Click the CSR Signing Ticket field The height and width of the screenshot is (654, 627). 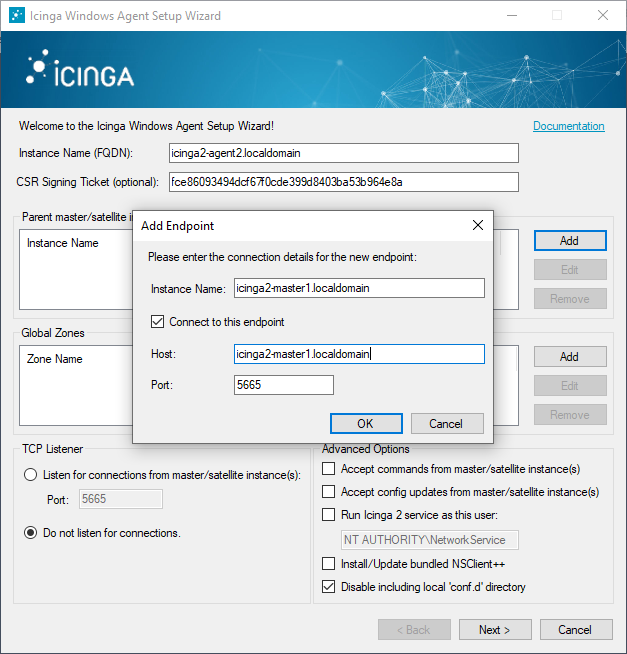click(344, 182)
